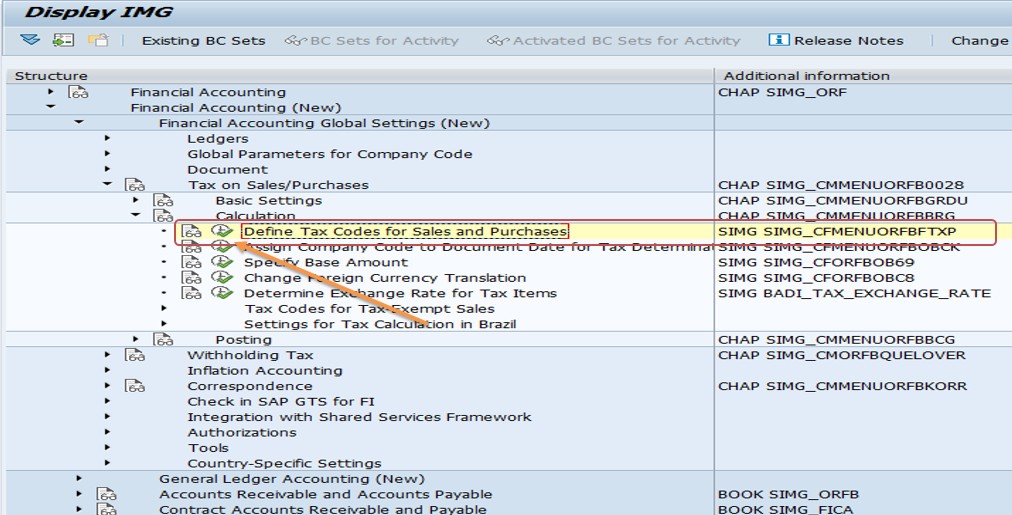Viewport: 1012px width, 515px height.
Task: Collapse the Financial Accounting (New) node
Action: 50,107
